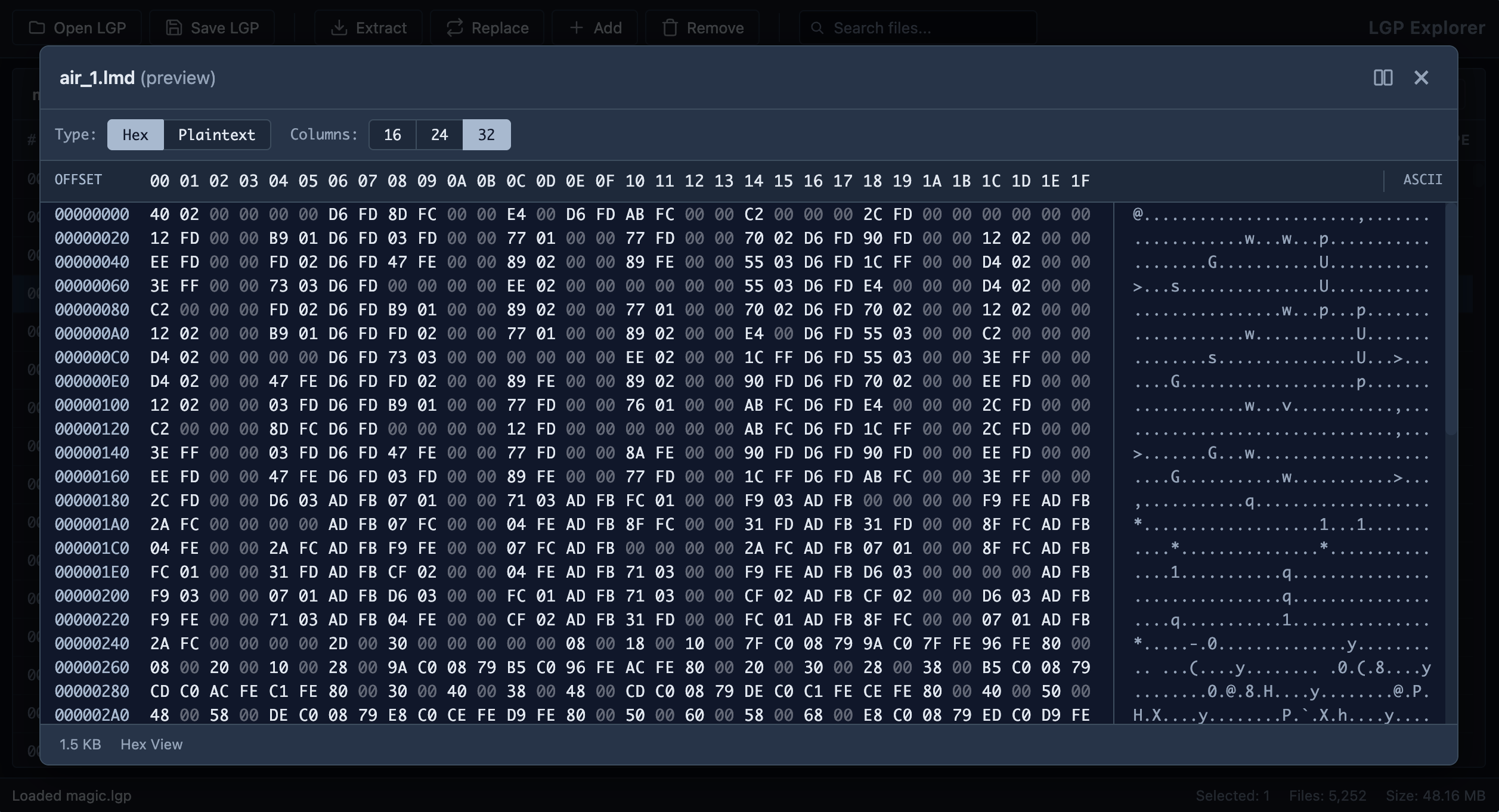This screenshot has height=812, width=1499.
Task: Click the Files: 5,252 status entry
Action: [1327, 796]
